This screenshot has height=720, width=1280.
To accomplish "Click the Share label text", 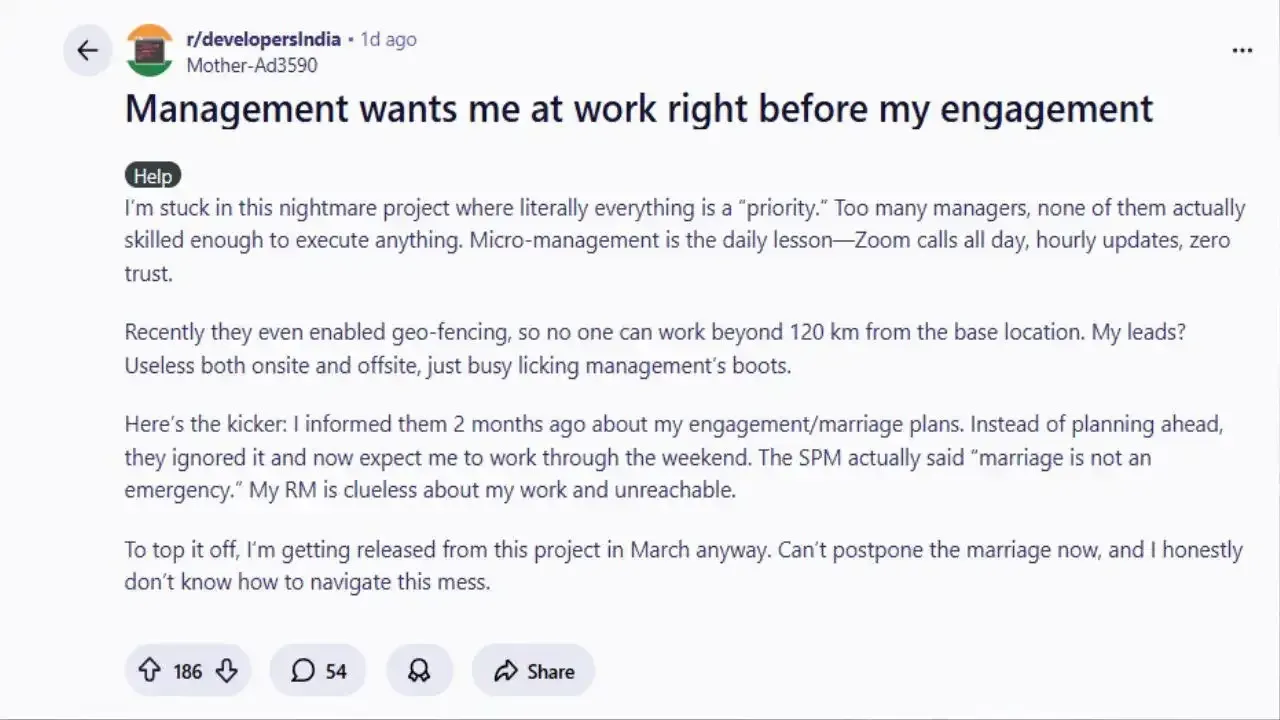I will (x=551, y=671).
